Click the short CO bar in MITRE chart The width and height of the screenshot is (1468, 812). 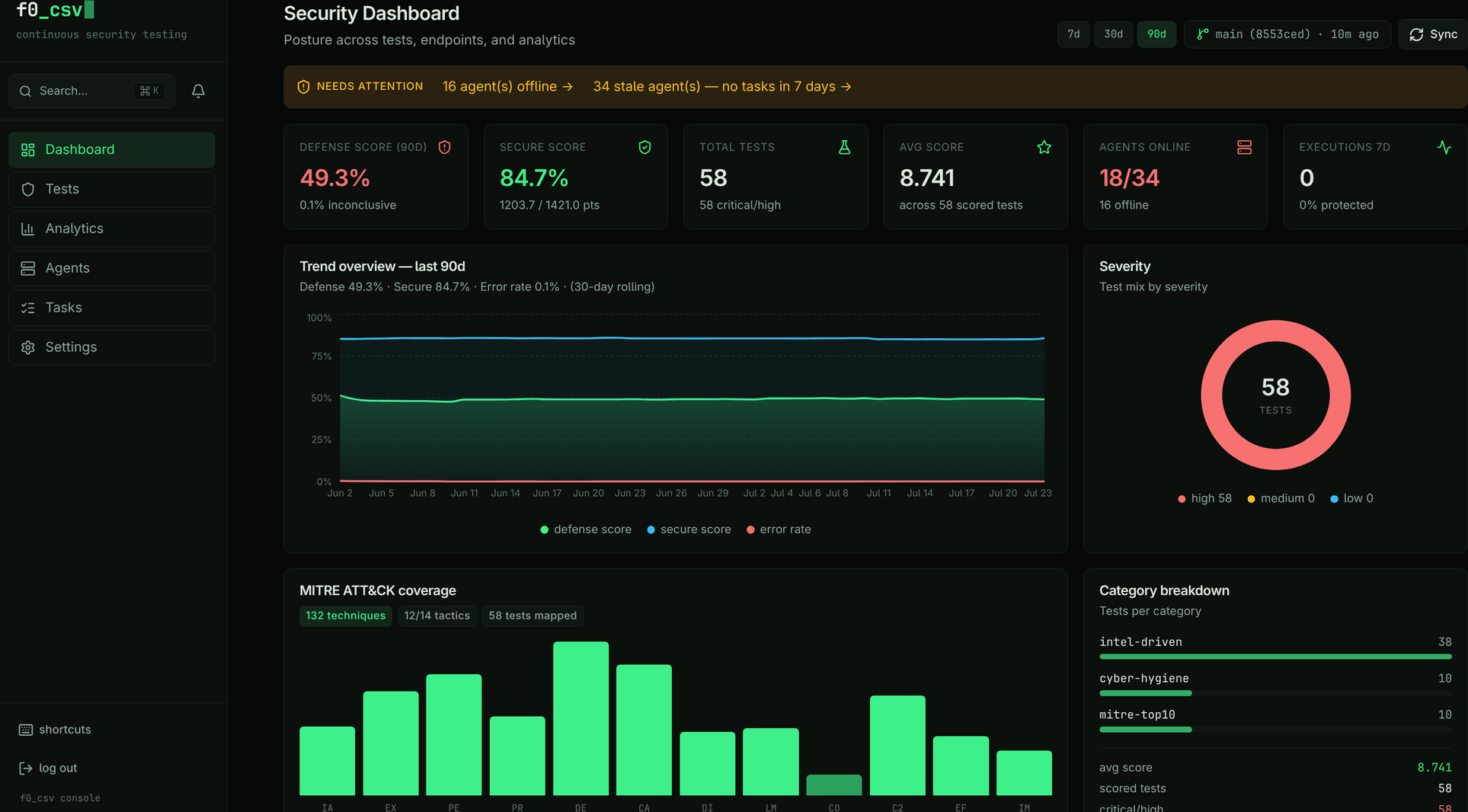(x=834, y=785)
